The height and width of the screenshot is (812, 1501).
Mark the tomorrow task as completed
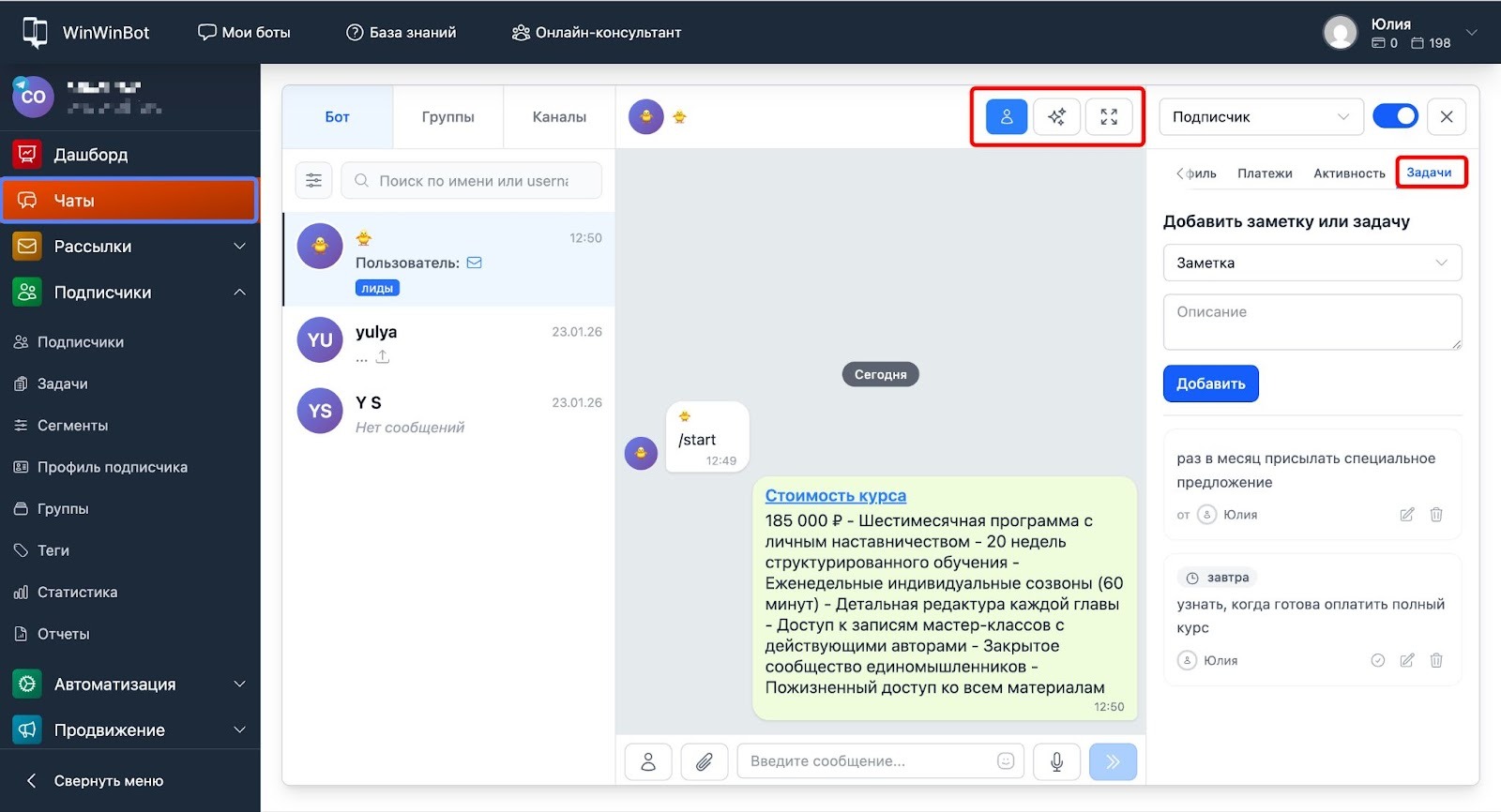coord(1377,660)
